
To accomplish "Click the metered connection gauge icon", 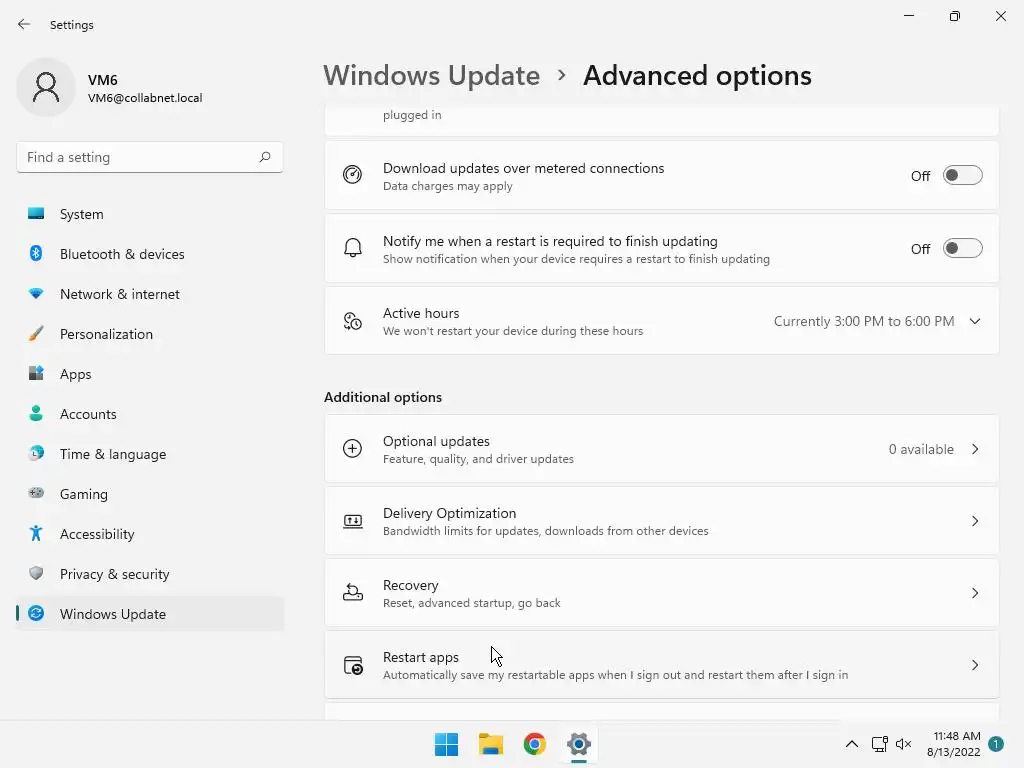I will tap(353, 175).
